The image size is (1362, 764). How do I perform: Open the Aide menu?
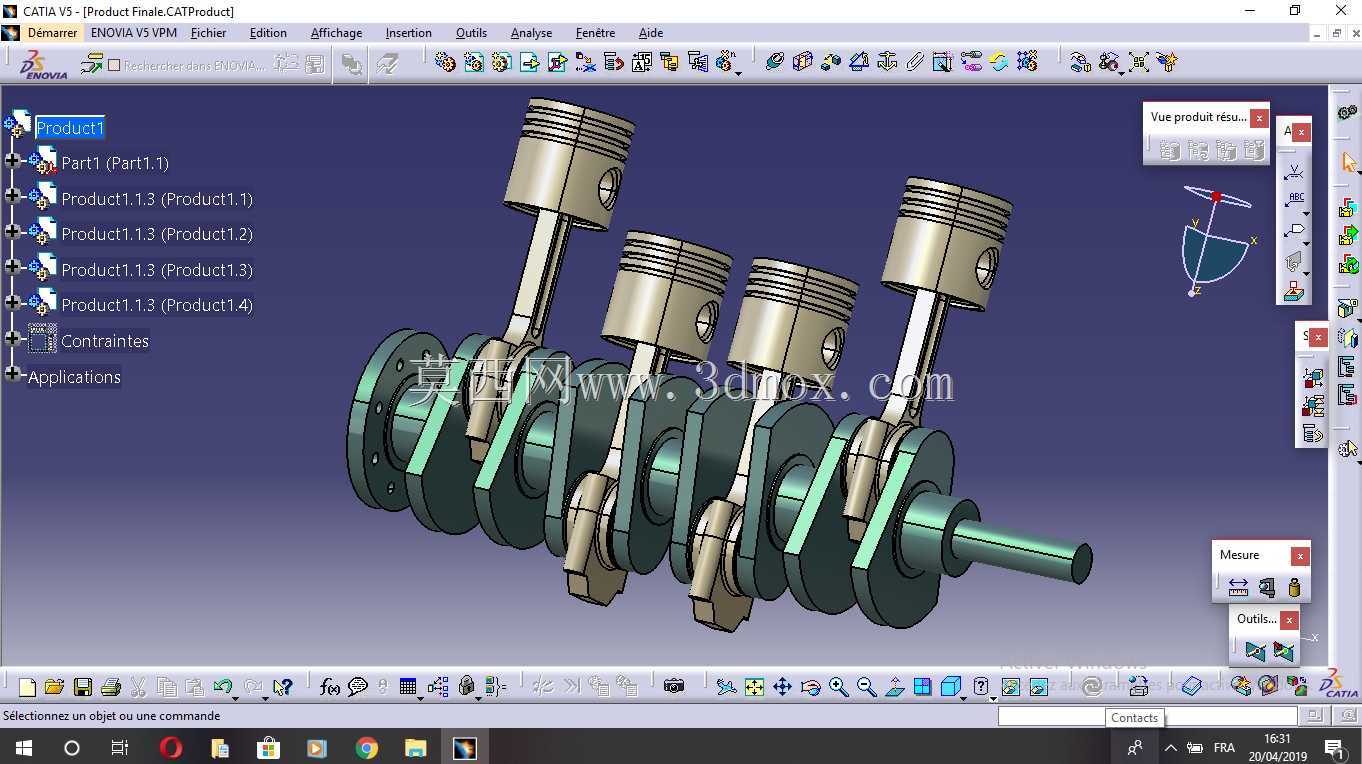coord(651,33)
